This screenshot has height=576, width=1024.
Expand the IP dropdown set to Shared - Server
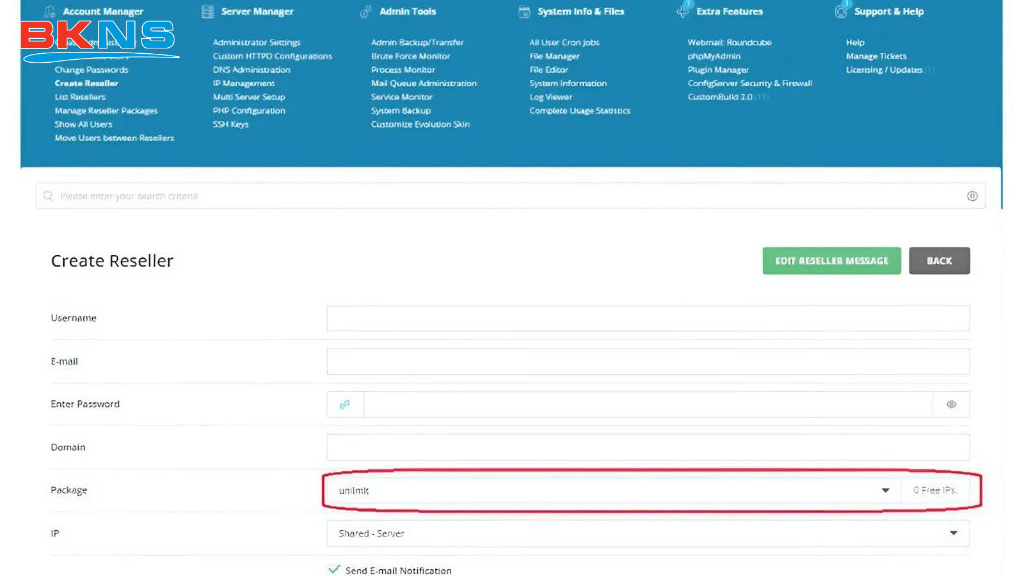pos(647,534)
